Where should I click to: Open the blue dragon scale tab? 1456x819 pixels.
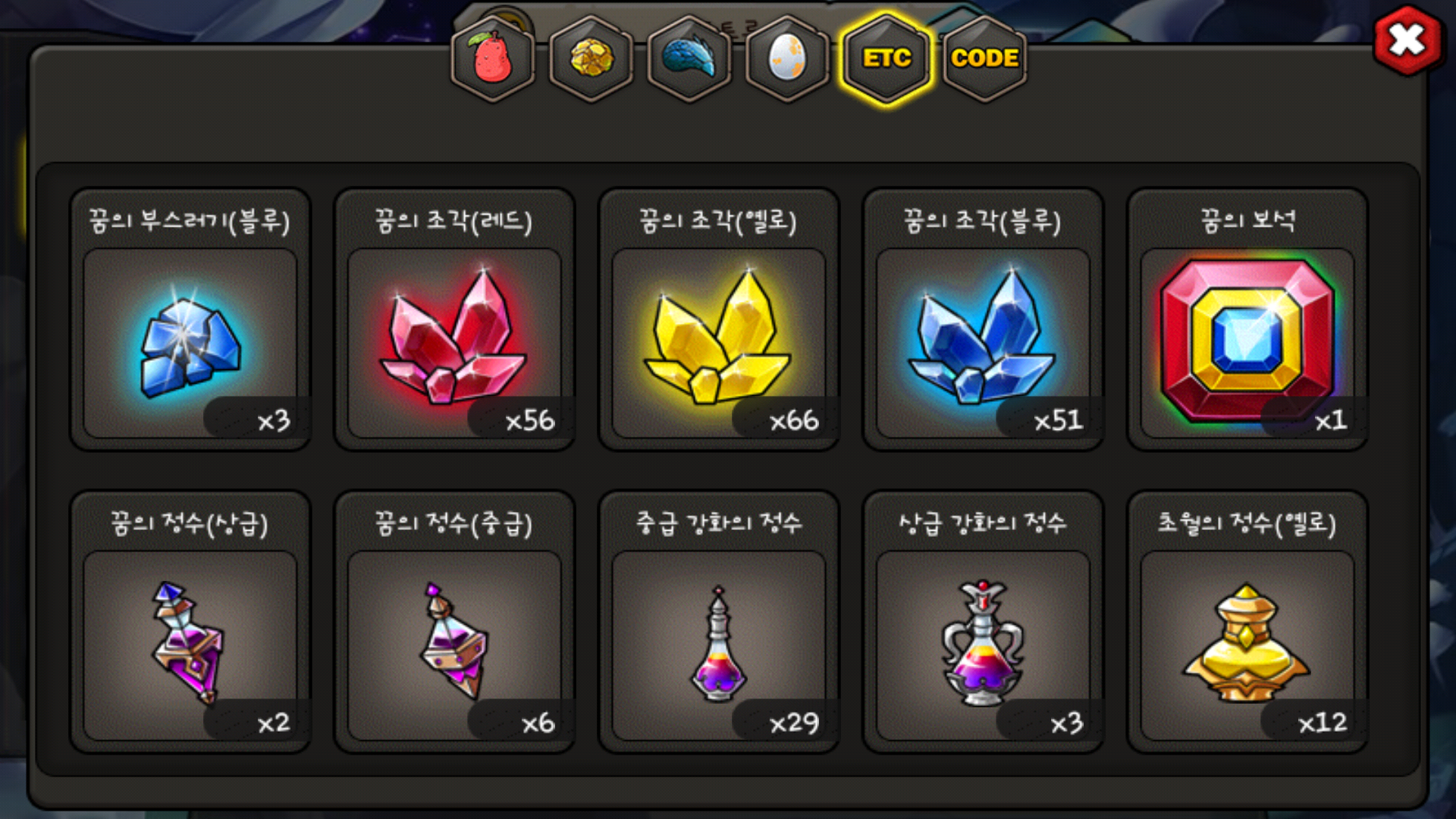coord(689,58)
